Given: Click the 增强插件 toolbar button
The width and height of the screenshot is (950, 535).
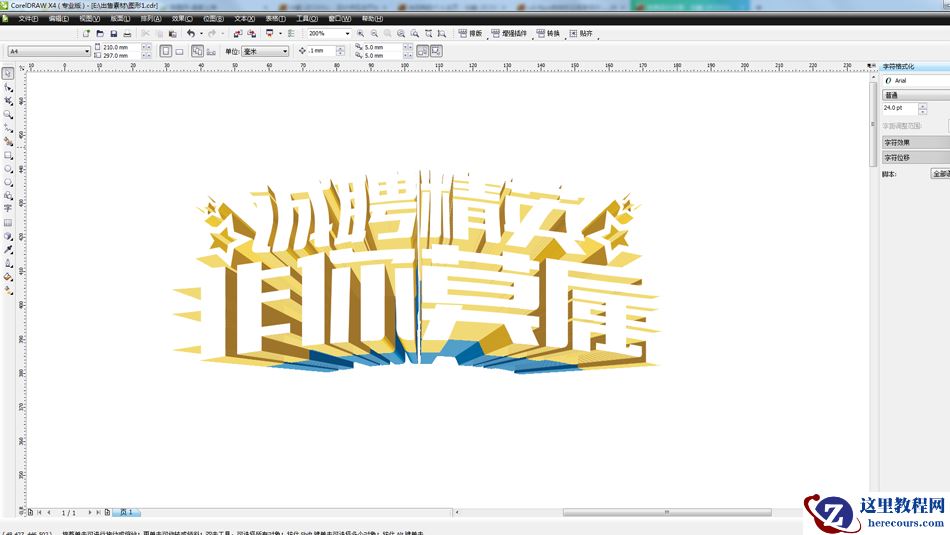Looking at the screenshot, I should [510, 33].
